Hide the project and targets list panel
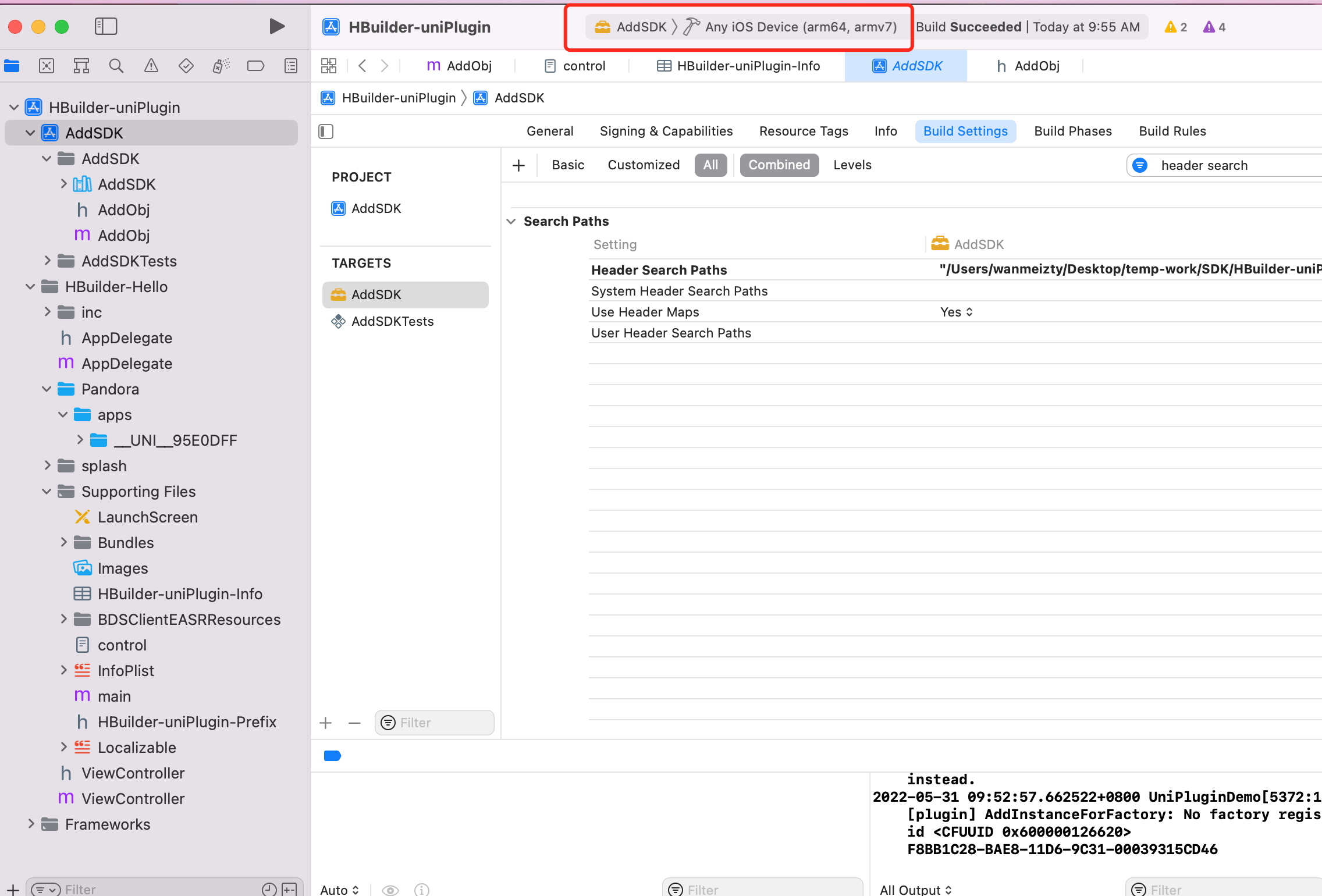The height and width of the screenshot is (896, 1322). click(x=326, y=131)
